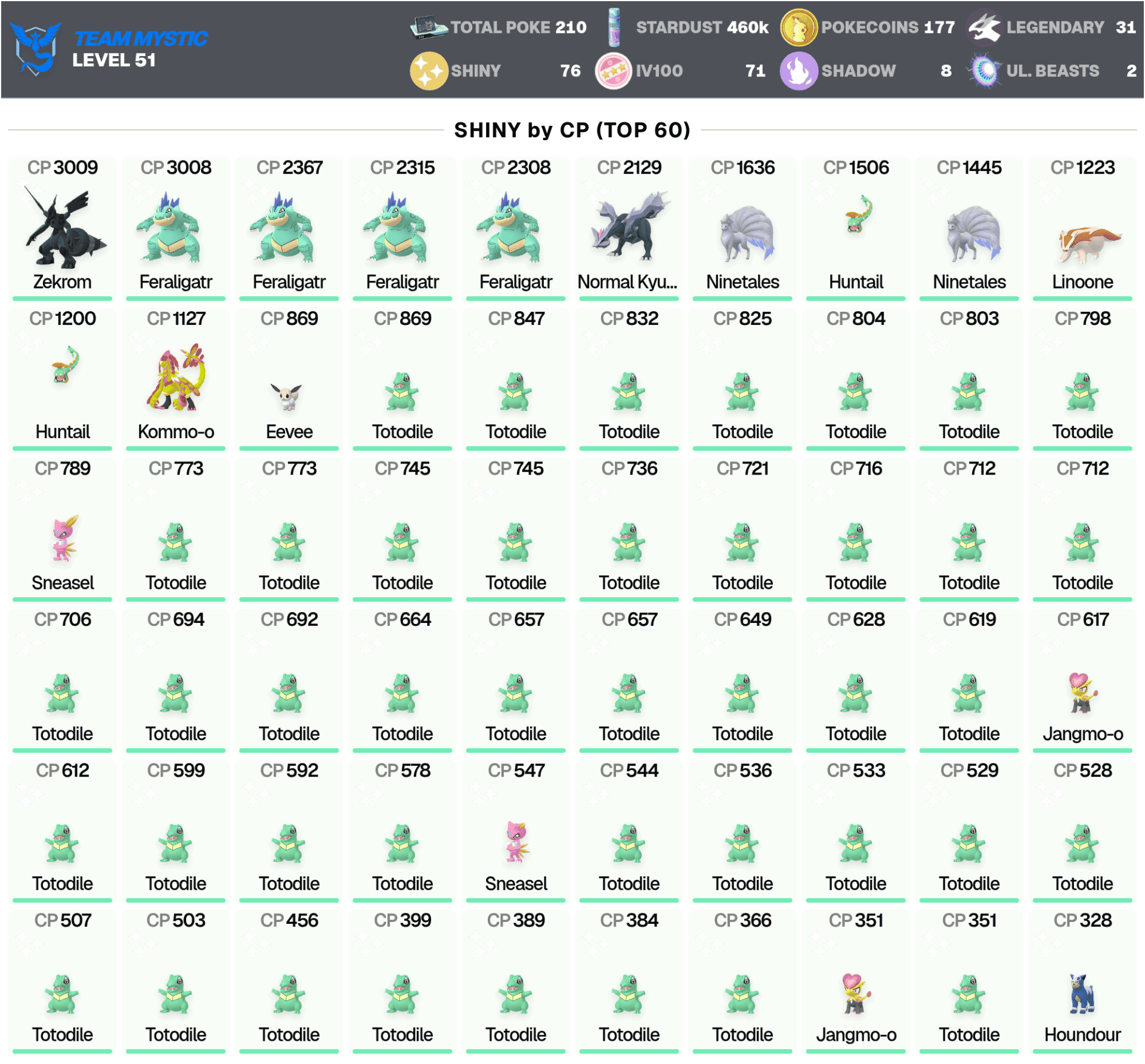The image size is (1145, 1064).
Task: Select the Huntail CP 1506 sprite
Action: point(859,213)
